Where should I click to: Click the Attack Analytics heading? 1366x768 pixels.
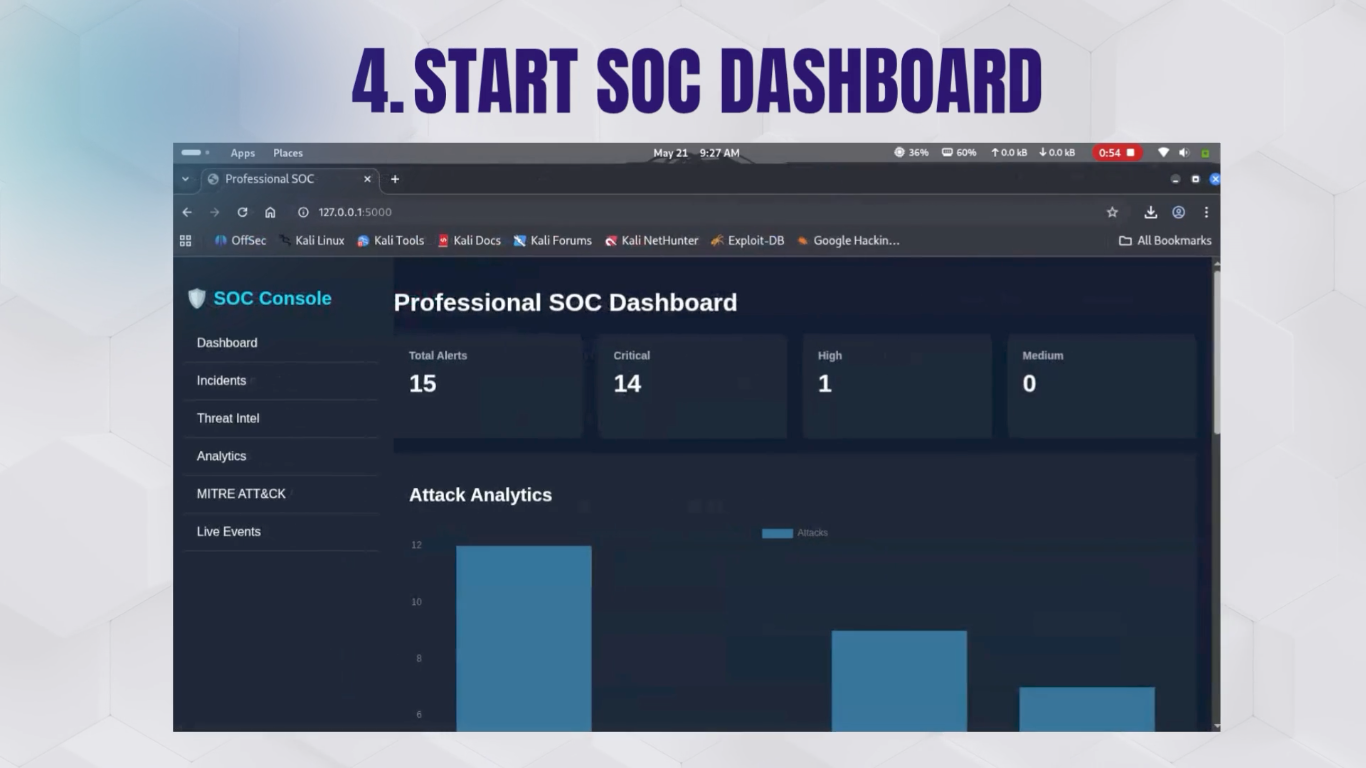(480, 495)
